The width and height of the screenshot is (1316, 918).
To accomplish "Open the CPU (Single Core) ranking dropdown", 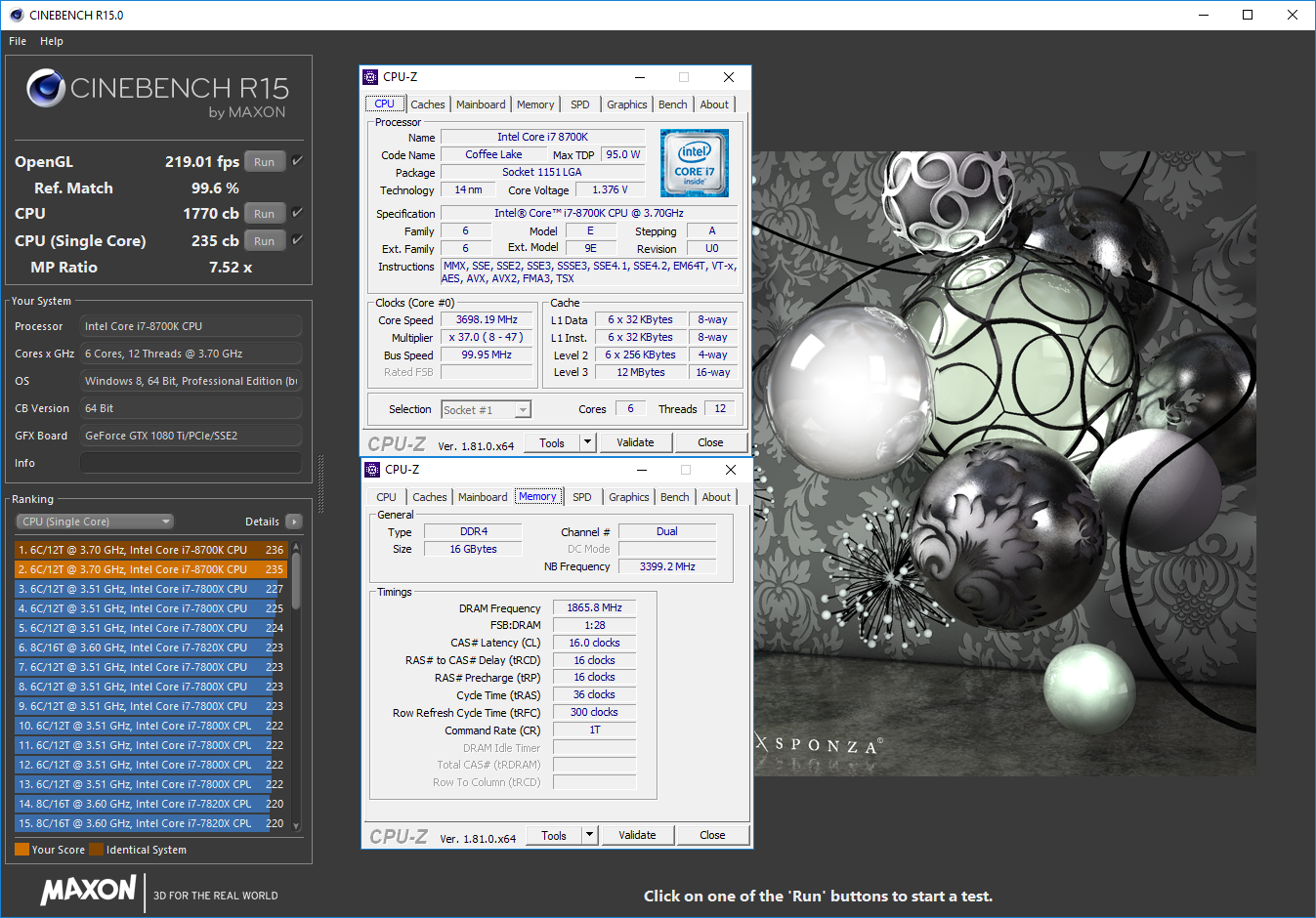I will coord(95,522).
